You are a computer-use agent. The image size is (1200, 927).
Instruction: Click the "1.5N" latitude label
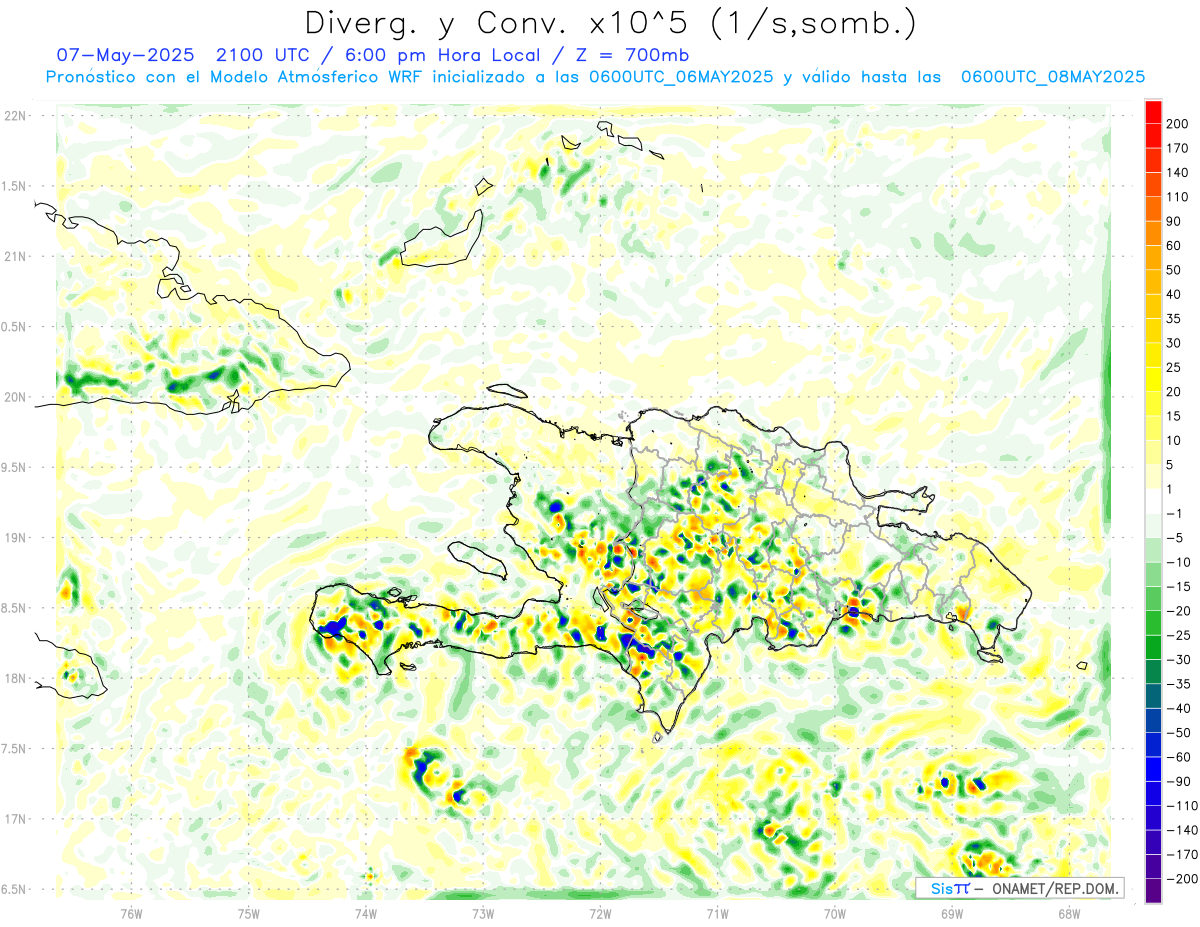point(13,186)
